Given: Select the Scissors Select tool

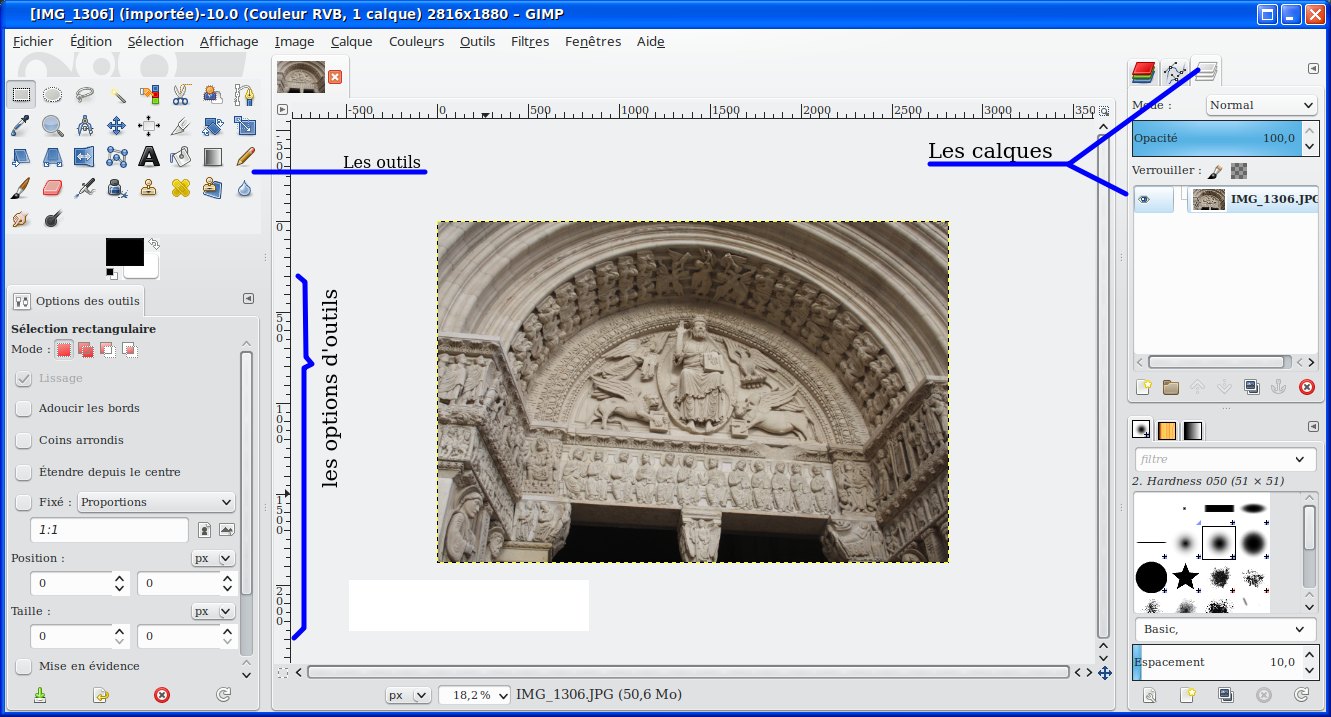Looking at the screenshot, I should pos(181,95).
